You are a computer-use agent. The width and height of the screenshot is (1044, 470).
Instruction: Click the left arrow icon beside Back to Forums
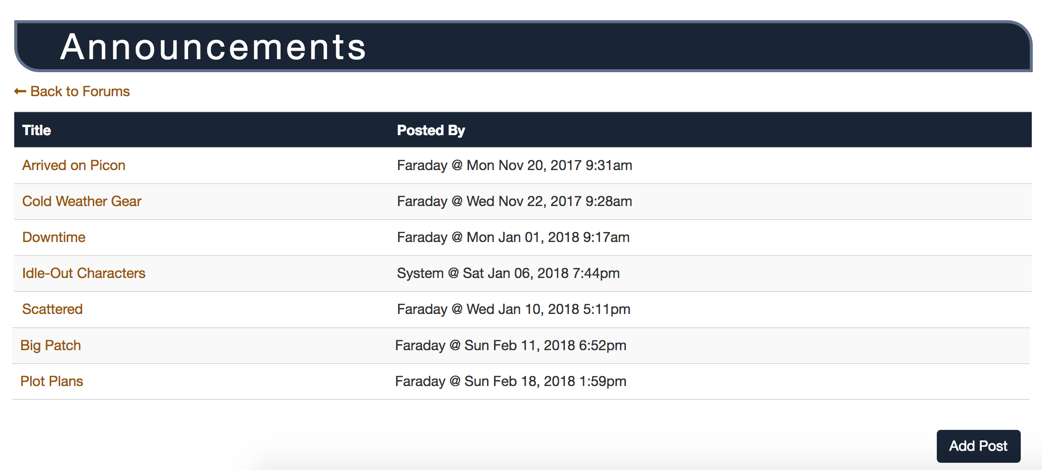click(x=20, y=91)
